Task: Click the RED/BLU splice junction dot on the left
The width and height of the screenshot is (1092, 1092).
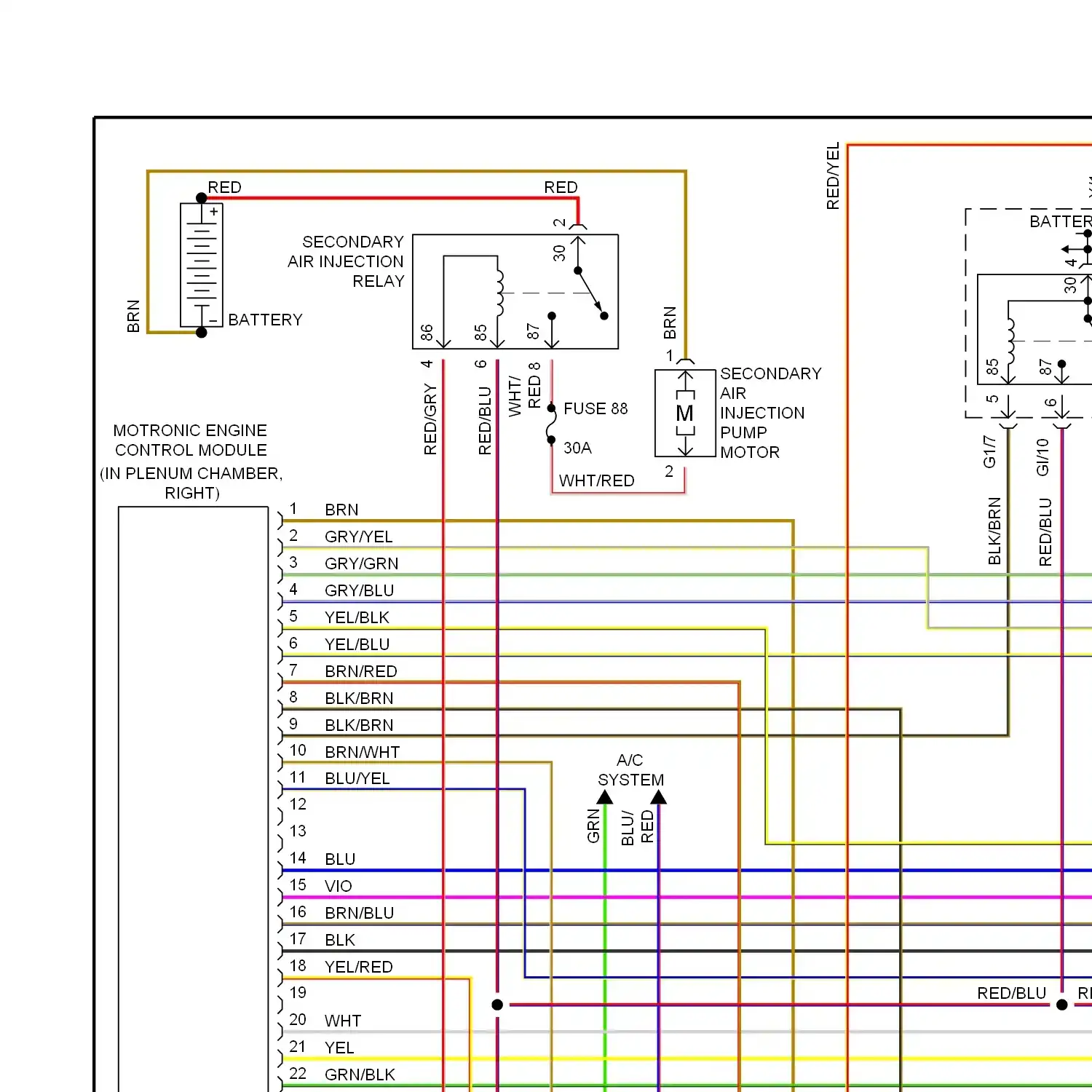Action: click(x=497, y=1005)
